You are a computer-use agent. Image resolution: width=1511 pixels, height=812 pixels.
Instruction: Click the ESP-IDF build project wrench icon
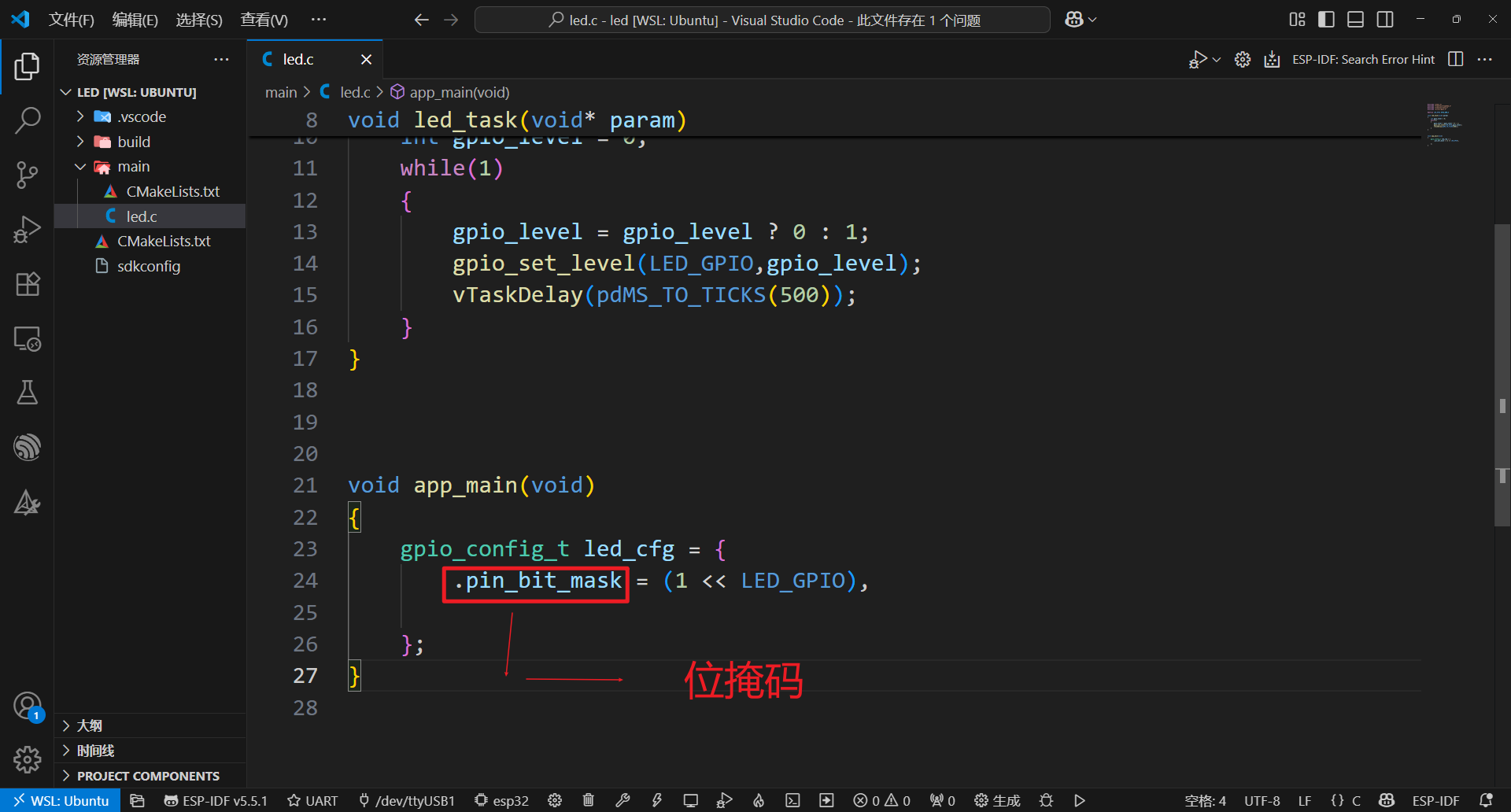[623, 800]
